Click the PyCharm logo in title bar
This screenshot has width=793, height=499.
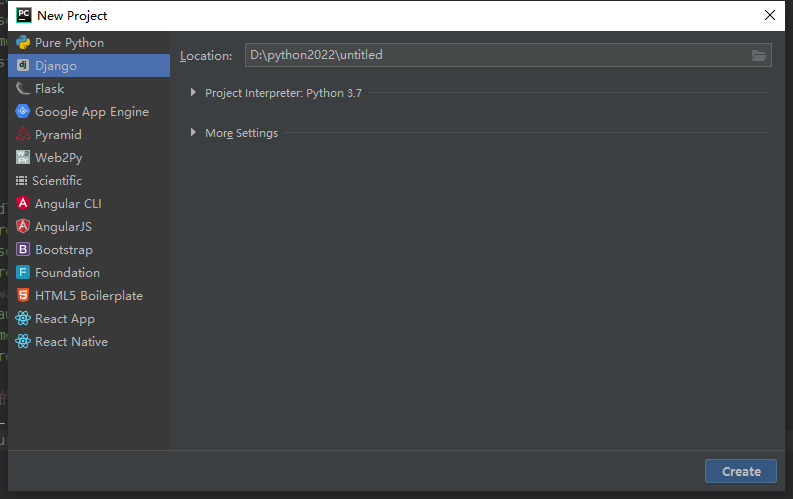24,15
